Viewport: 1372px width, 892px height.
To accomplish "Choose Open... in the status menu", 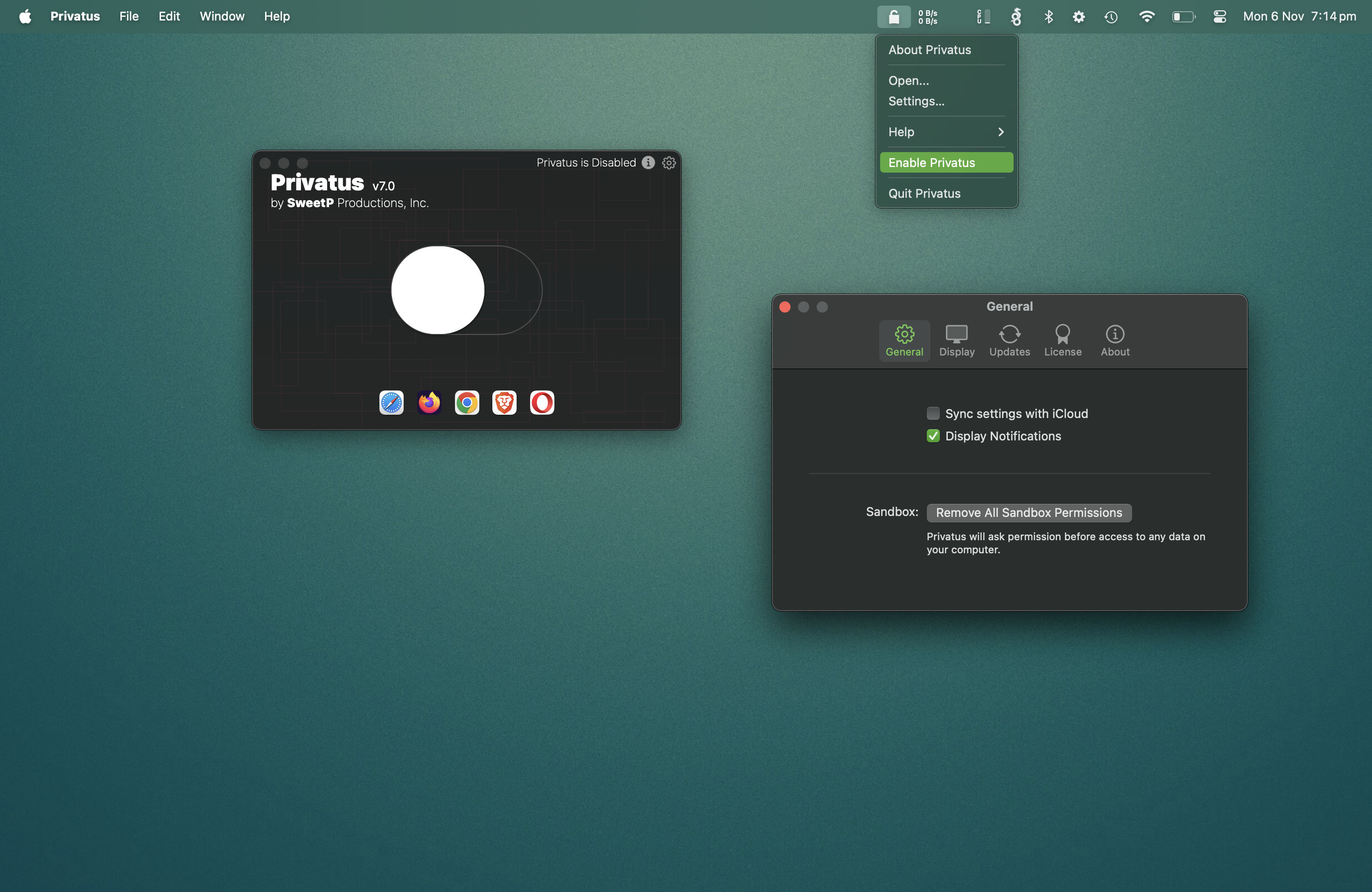I will coord(946,81).
